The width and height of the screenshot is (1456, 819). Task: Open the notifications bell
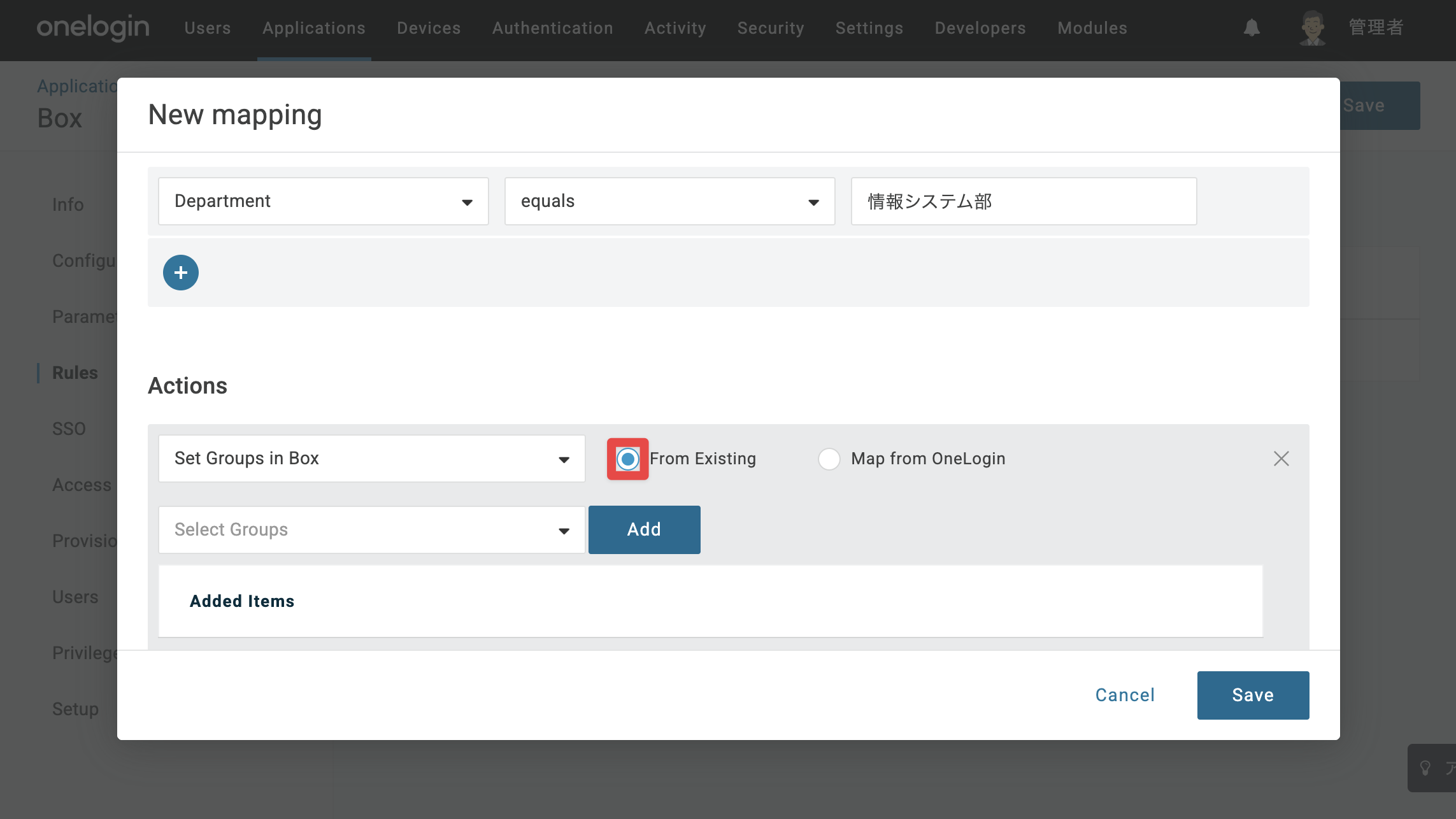(1252, 28)
